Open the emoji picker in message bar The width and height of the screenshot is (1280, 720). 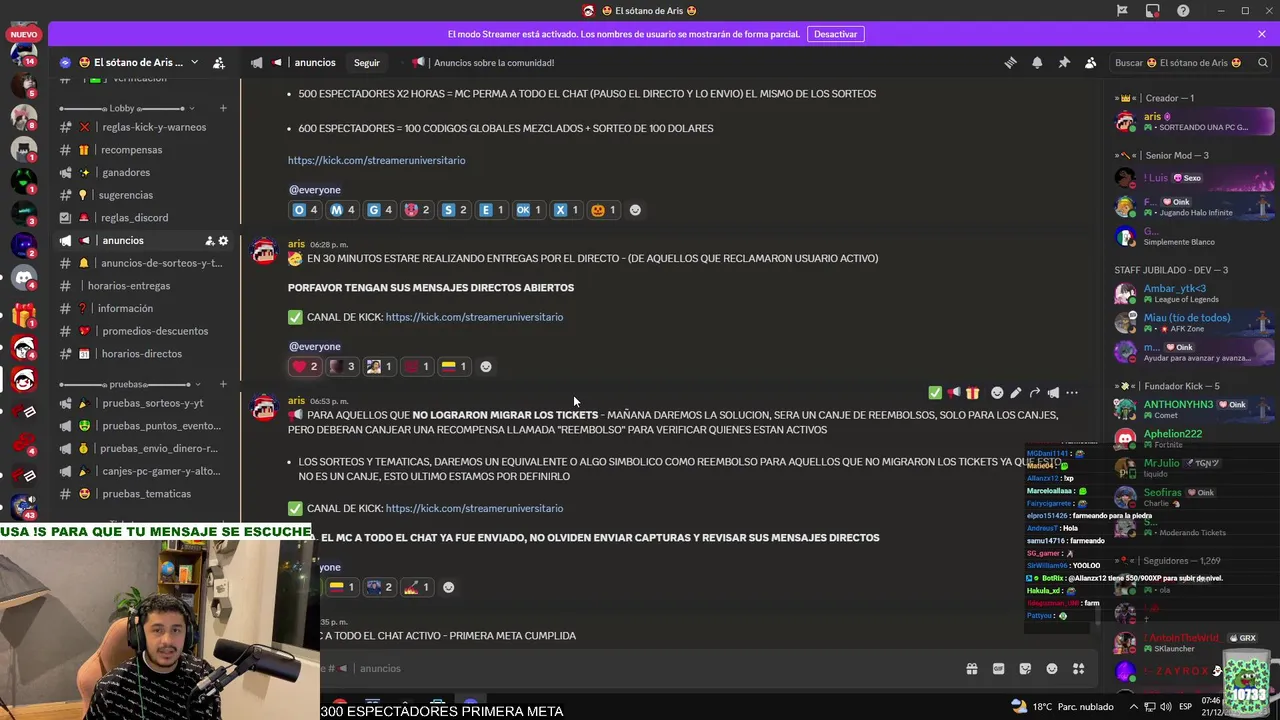[x=1052, y=668]
